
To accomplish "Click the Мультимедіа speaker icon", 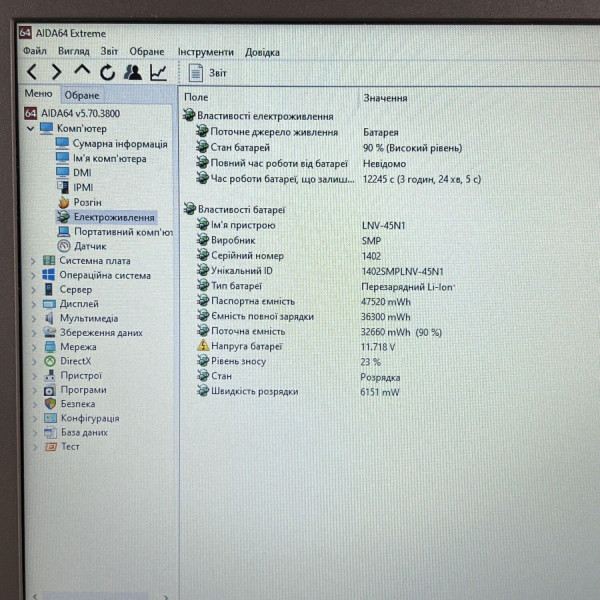I will coord(49,318).
